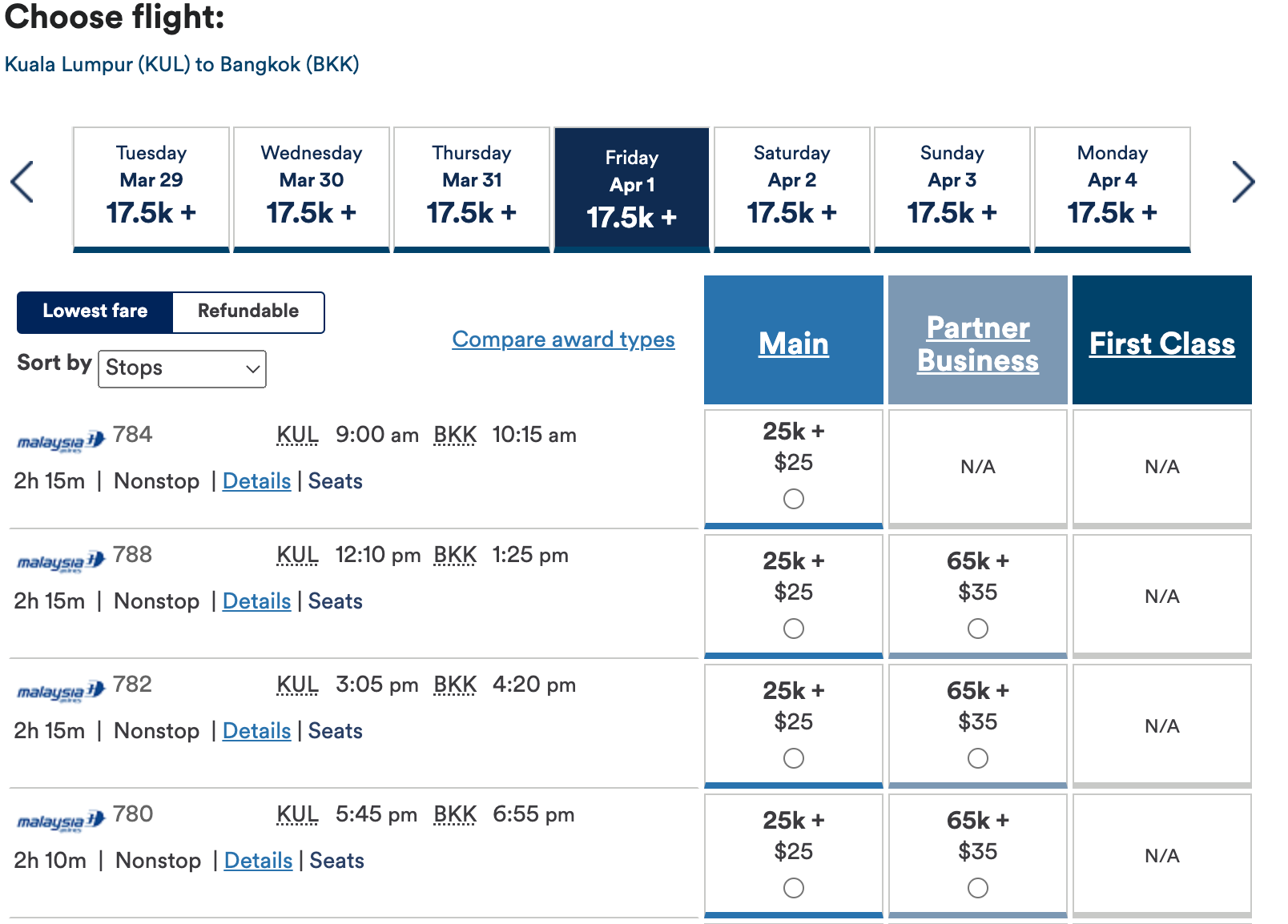Select the Partner Business fare for flight 788
Image resolution: width=1288 pixels, height=924 pixels.
[x=977, y=629]
